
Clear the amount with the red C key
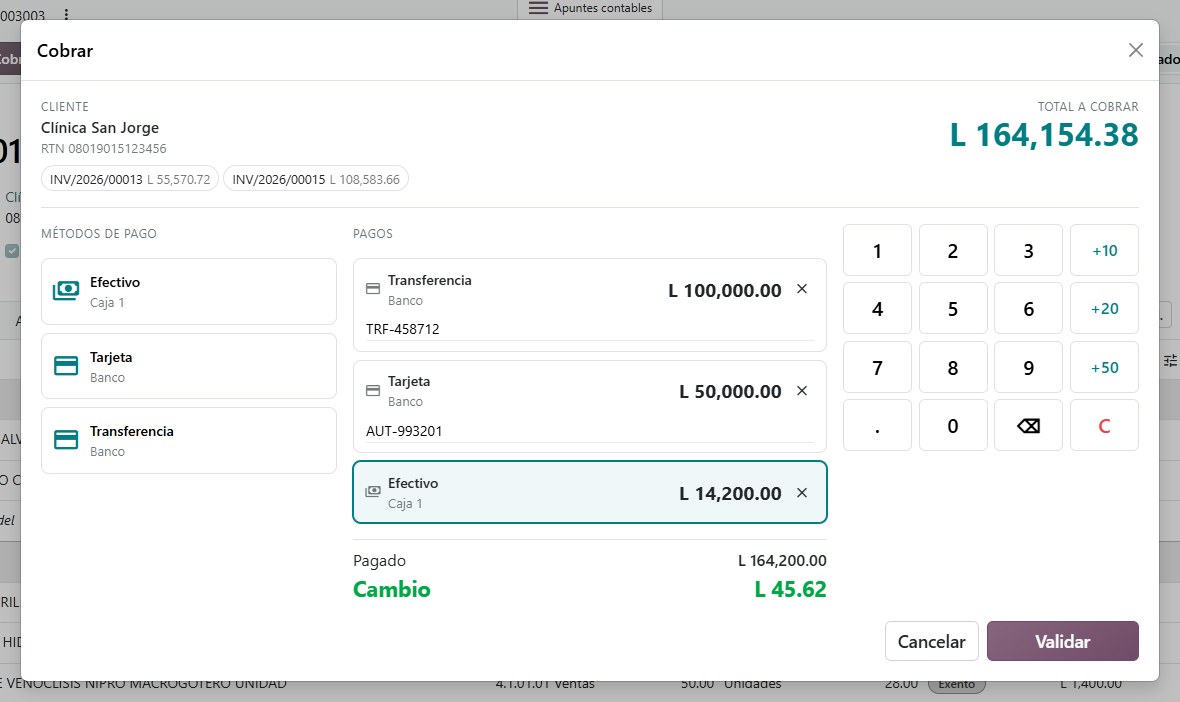[x=1104, y=426]
